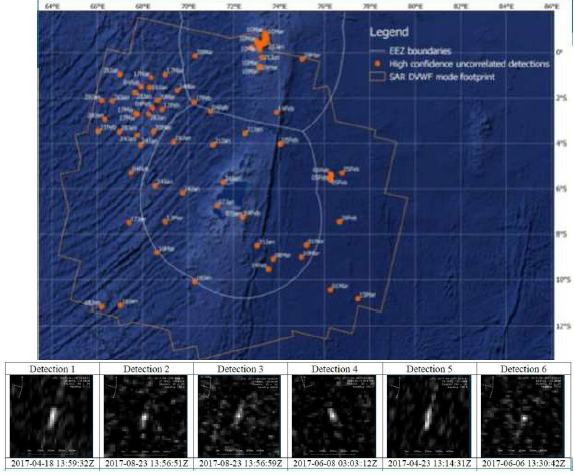Image resolution: width=574 pixels, height=475 pixels.
Task: Select timestamp 2017-06-06 13:30:42Z
Action: pyautogui.click(x=523, y=463)
